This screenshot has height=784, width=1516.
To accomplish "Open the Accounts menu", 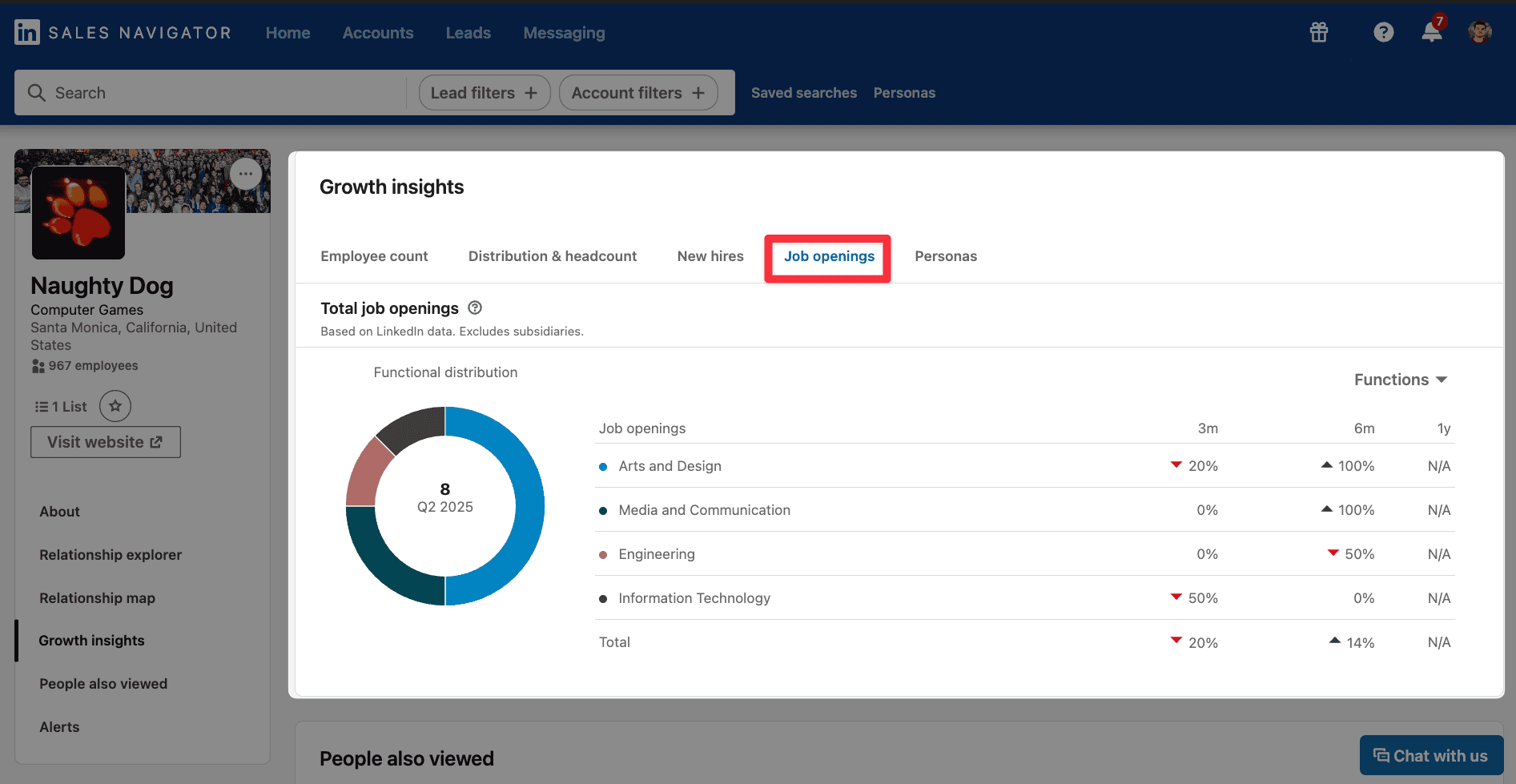I will pyautogui.click(x=378, y=33).
